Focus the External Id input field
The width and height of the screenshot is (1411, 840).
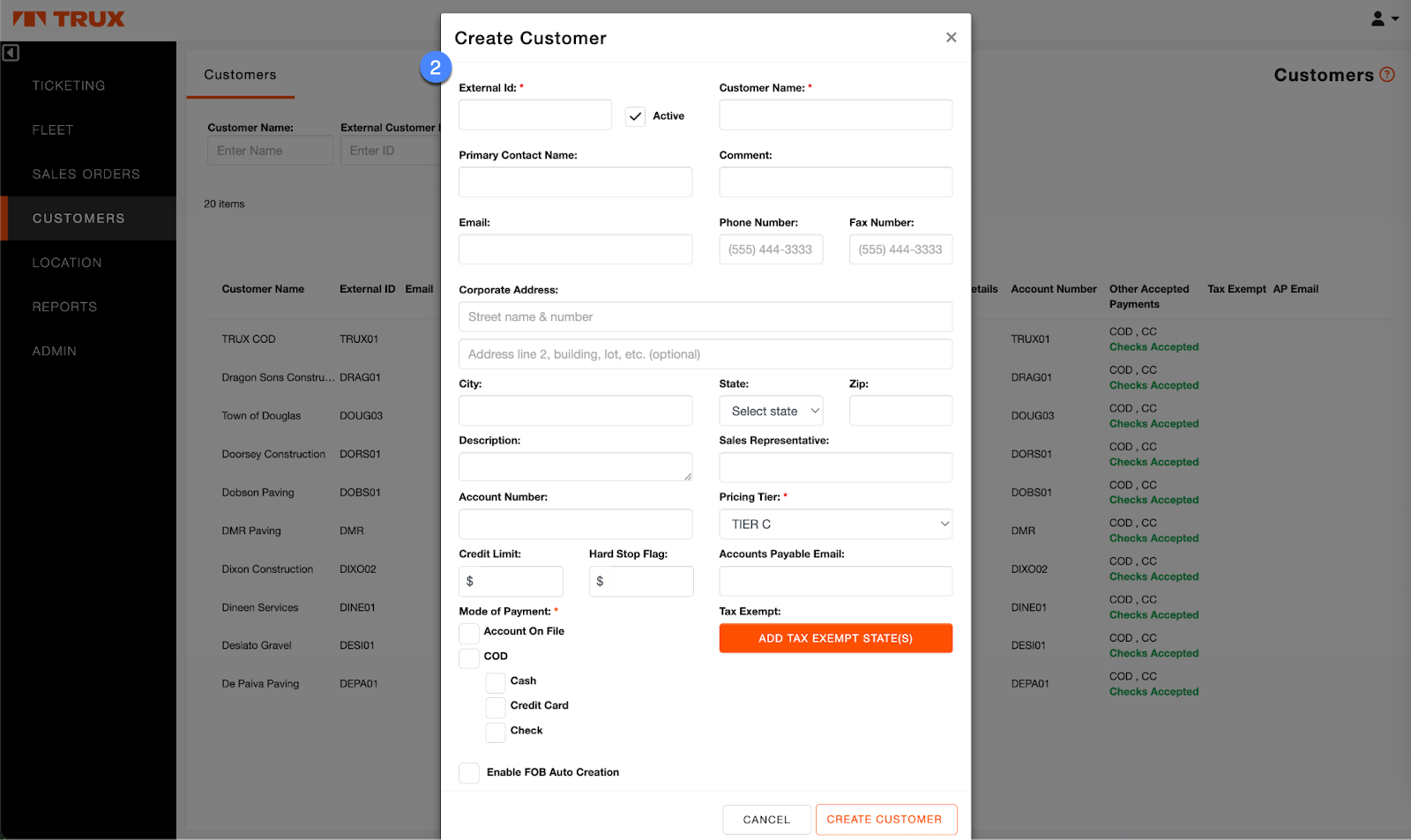coord(534,115)
